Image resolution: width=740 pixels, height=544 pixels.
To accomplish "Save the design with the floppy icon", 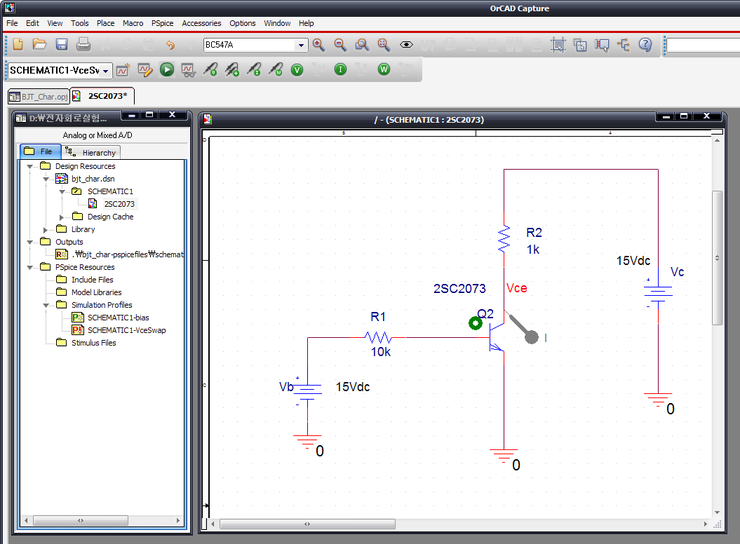I will pyautogui.click(x=61, y=44).
